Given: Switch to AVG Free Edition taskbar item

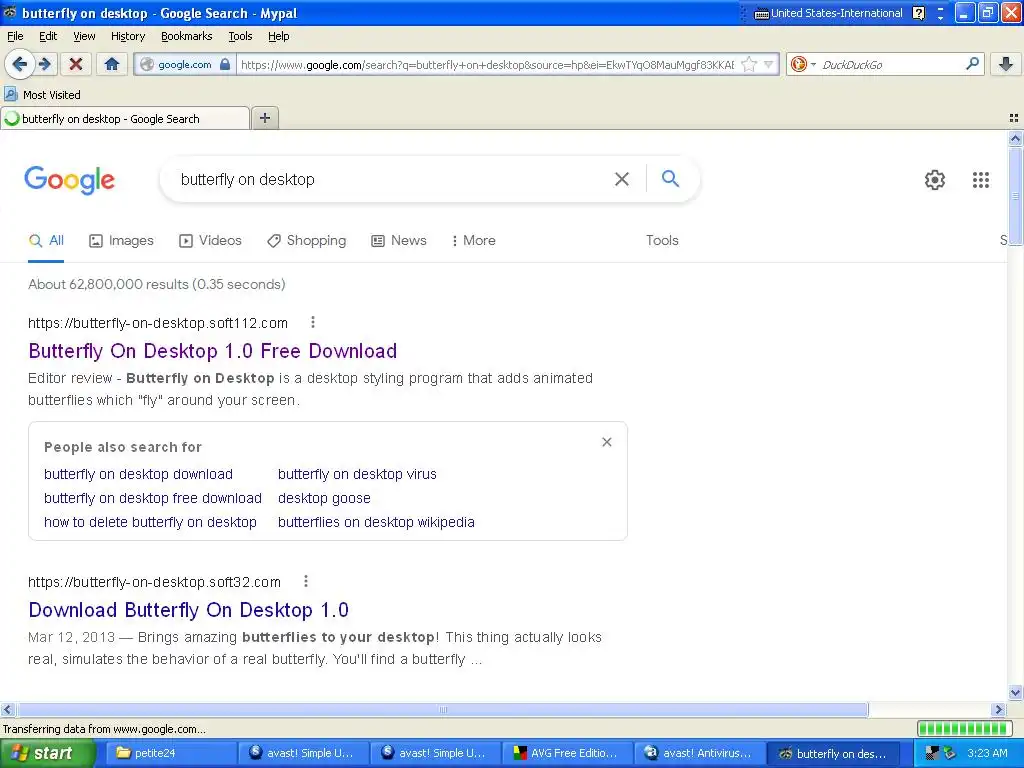Looking at the screenshot, I should point(566,753).
